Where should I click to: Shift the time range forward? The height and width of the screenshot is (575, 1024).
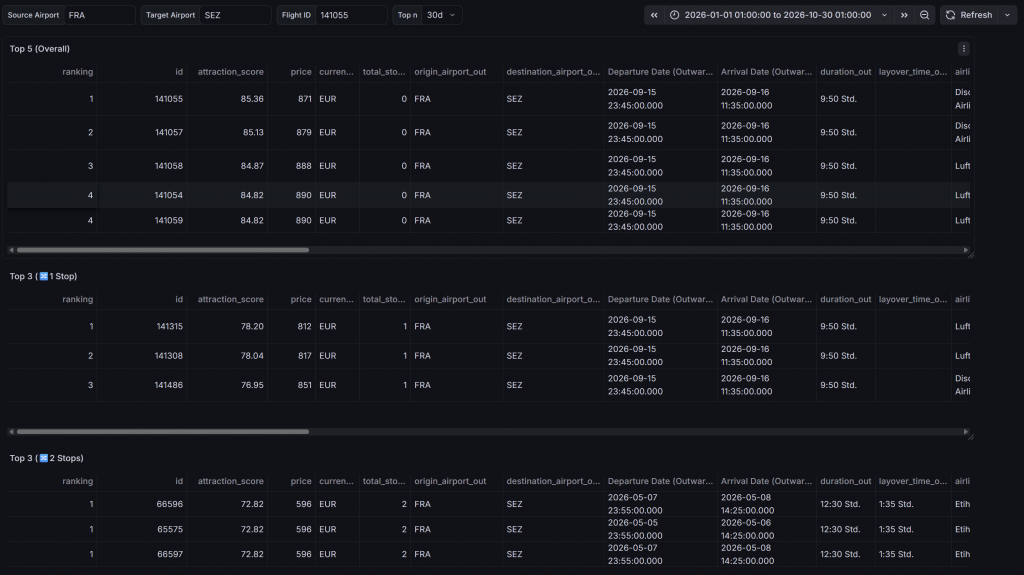pyautogui.click(x=904, y=15)
